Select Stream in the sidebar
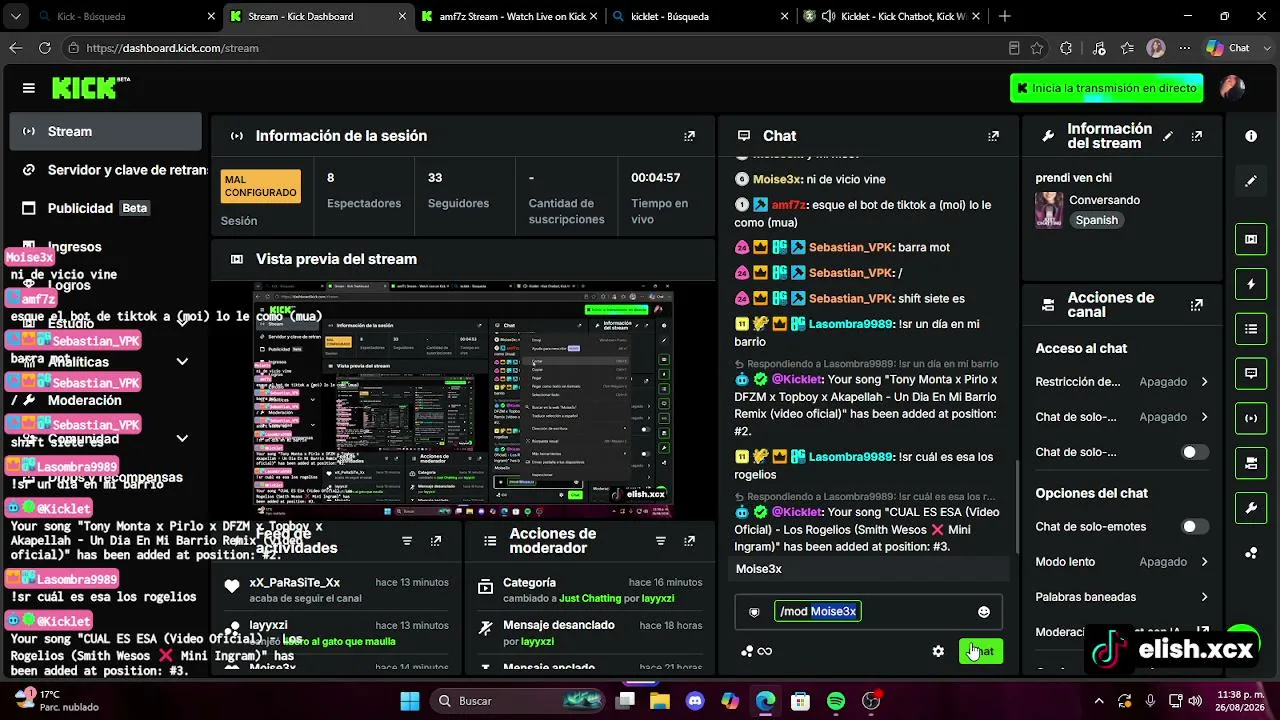1280x720 pixels. 106,132
